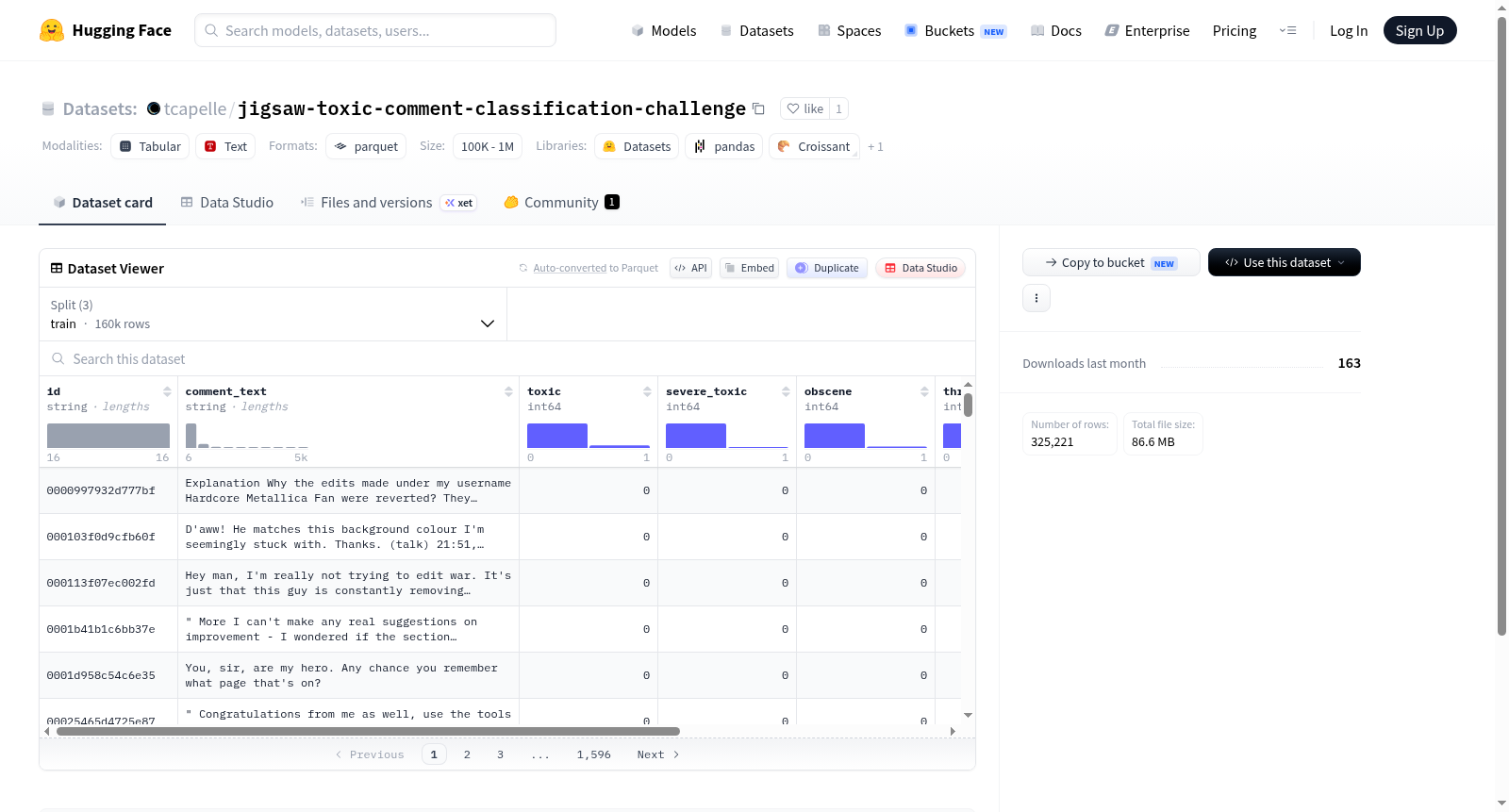Switch to the Data Studio tab
1509x812 pixels.
pos(227,203)
